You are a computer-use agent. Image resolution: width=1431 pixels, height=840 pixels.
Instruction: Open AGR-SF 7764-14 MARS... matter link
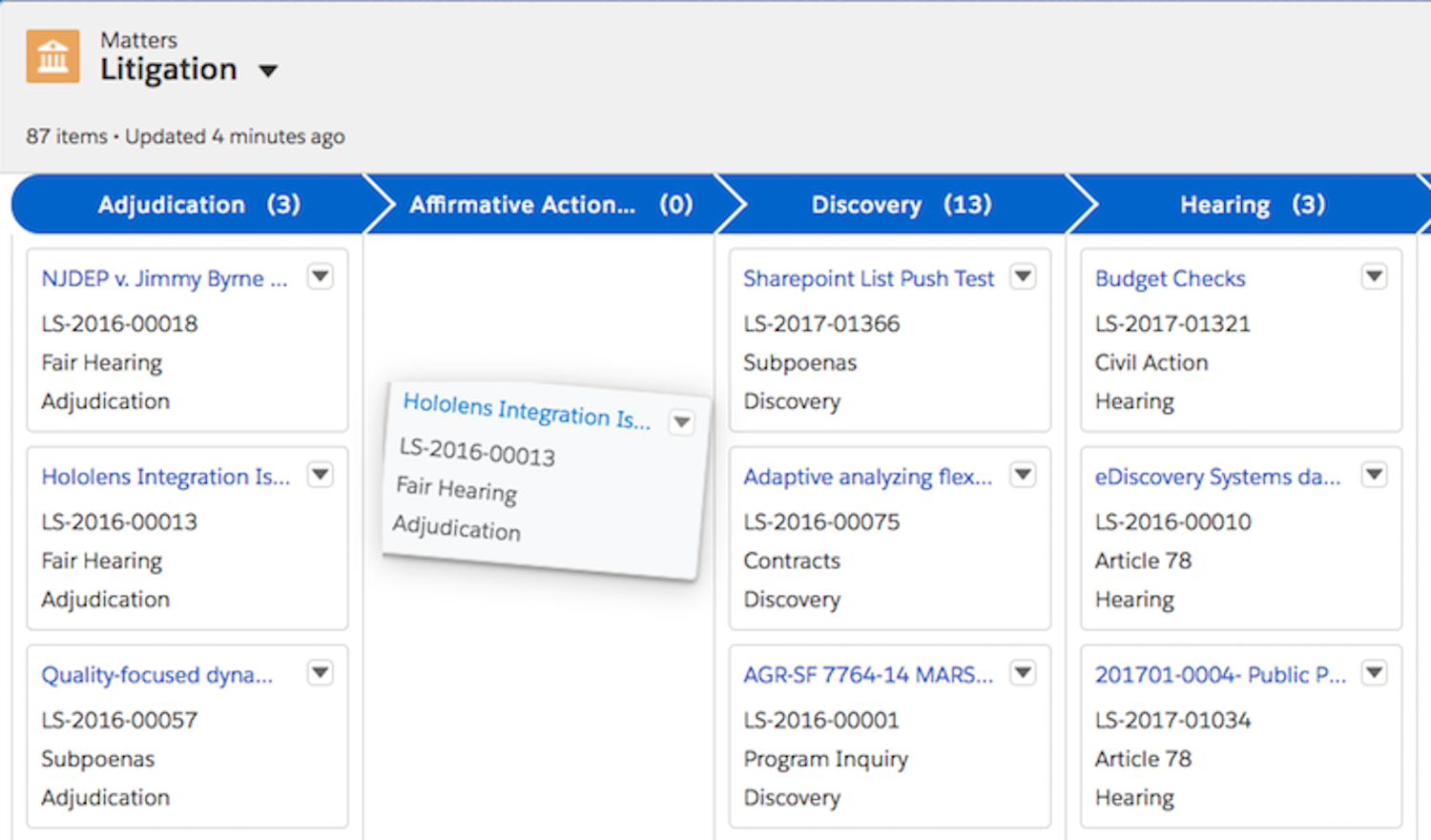coord(868,675)
